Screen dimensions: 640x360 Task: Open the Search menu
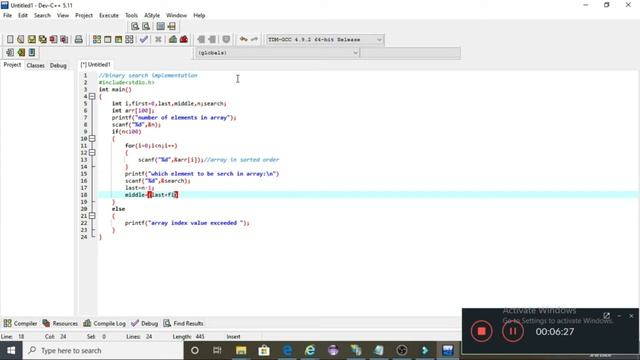pyautogui.click(x=42, y=15)
